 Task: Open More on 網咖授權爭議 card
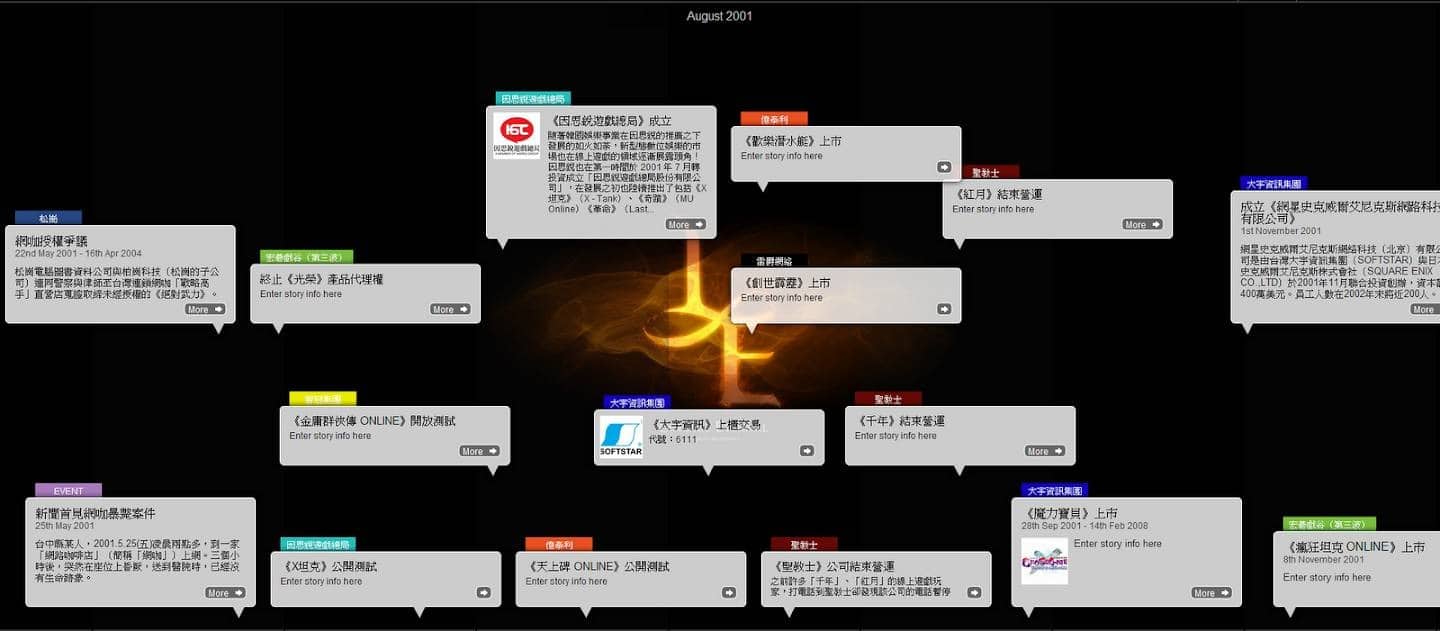point(205,309)
